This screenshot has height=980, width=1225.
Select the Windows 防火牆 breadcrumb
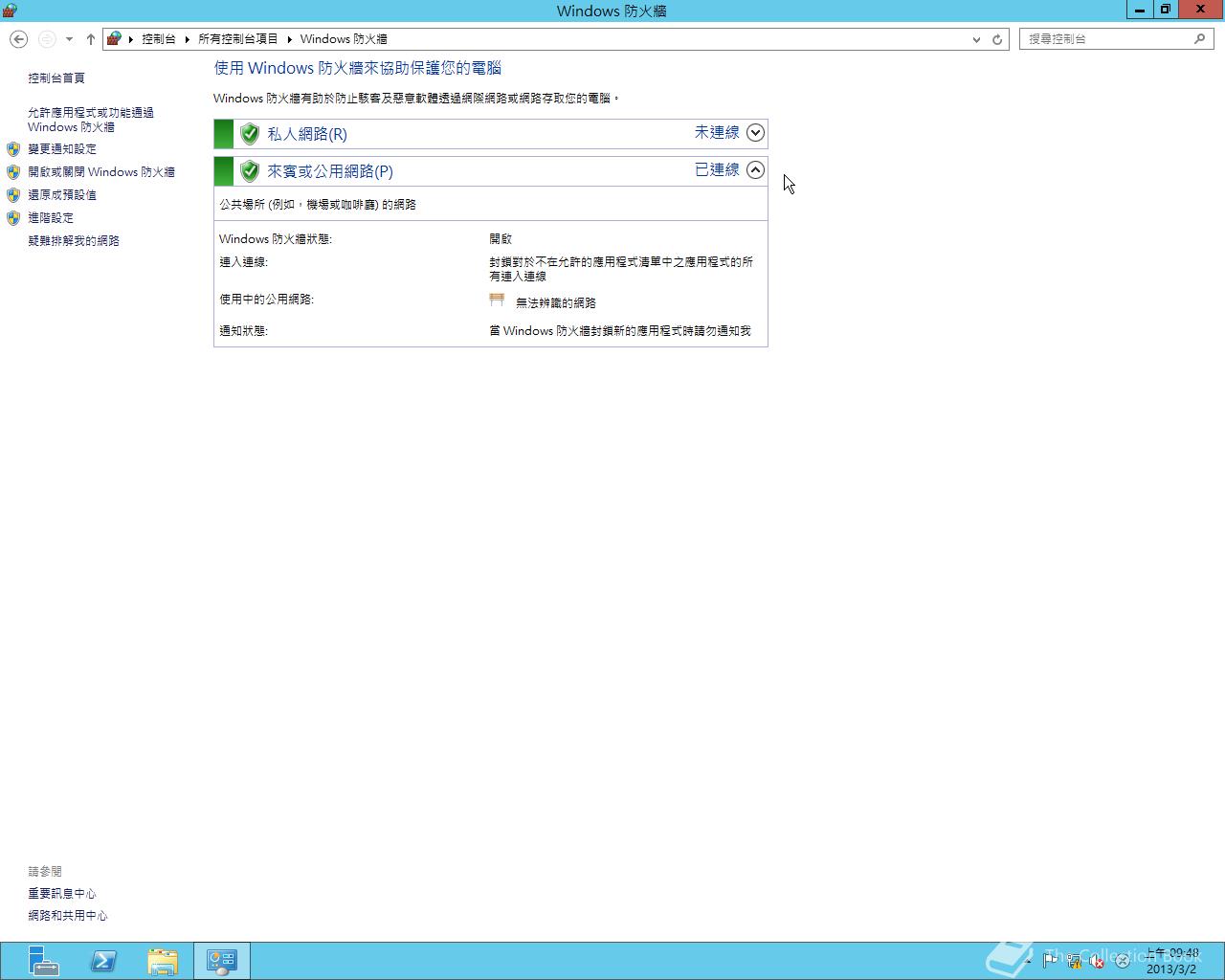pyautogui.click(x=344, y=39)
